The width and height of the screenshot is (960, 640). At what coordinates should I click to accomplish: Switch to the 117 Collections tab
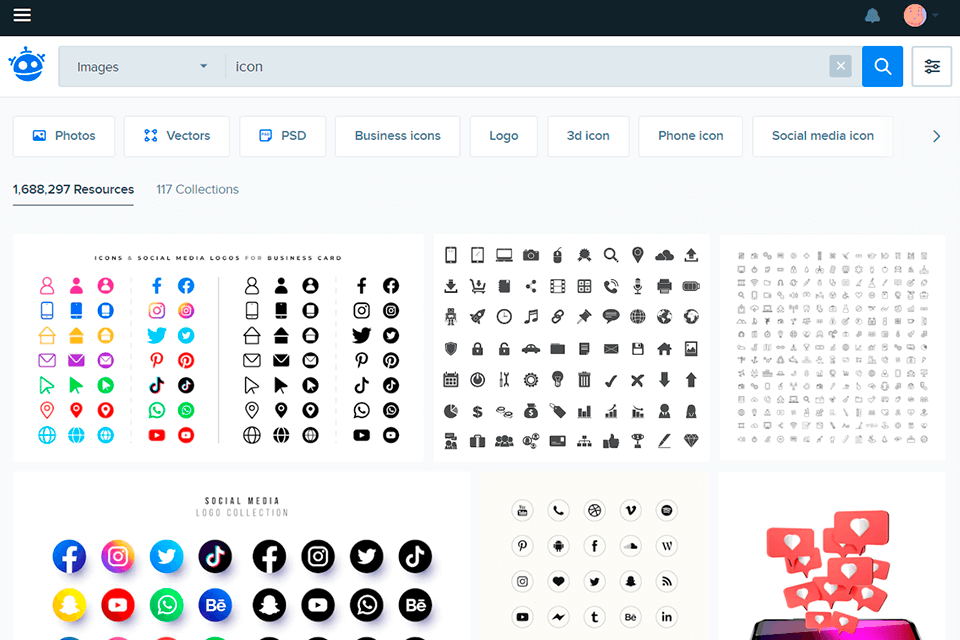coord(197,190)
